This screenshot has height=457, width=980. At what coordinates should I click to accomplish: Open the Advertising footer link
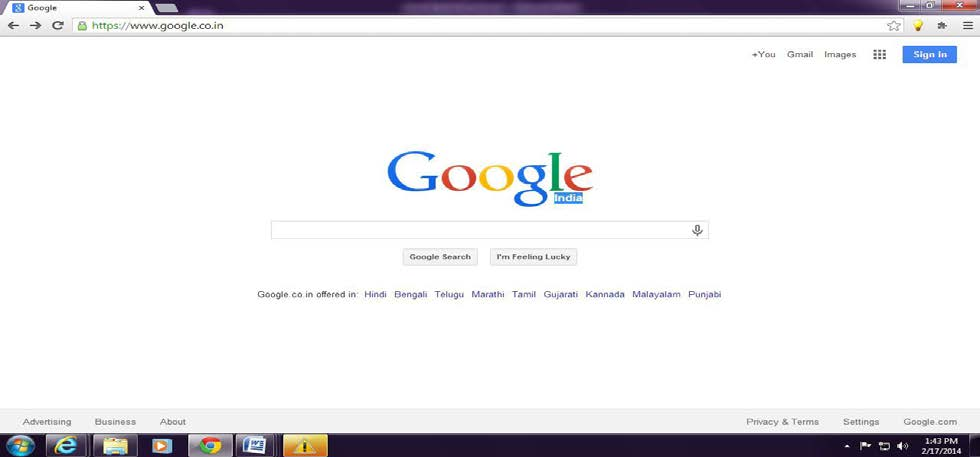[x=47, y=422]
